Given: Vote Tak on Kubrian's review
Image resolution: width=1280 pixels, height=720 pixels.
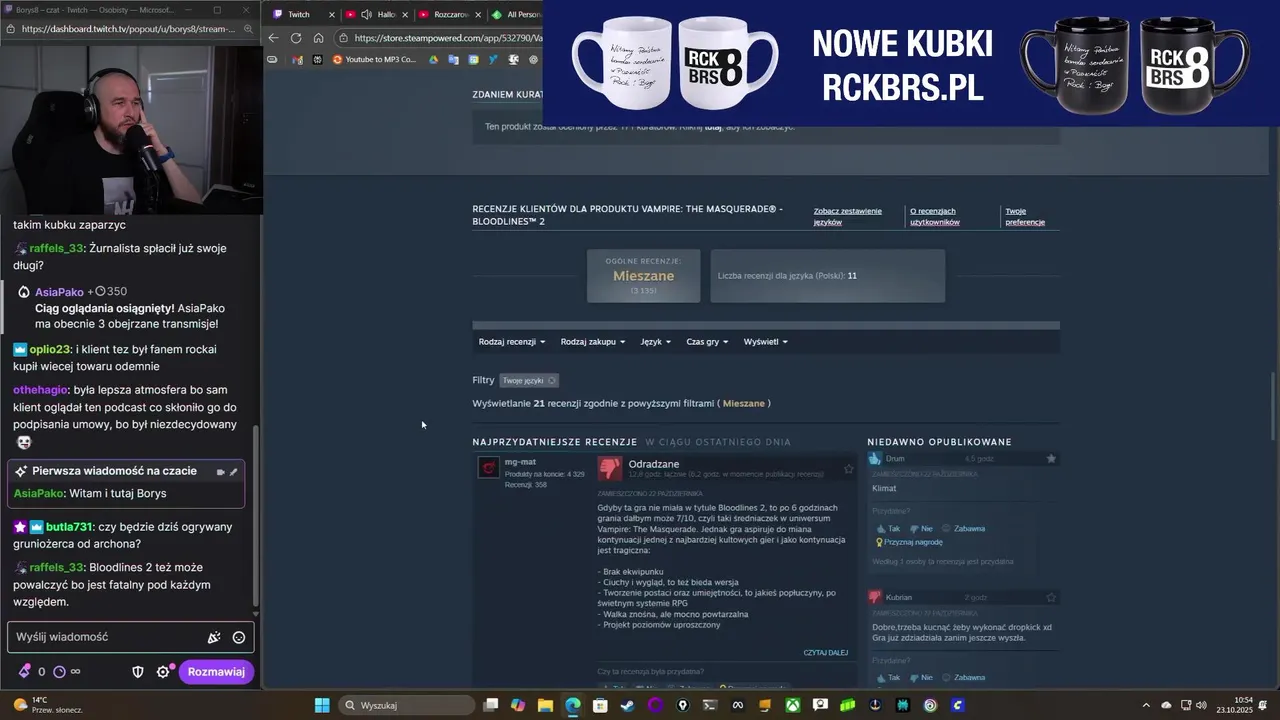Looking at the screenshot, I should click(x=888, y=678).
